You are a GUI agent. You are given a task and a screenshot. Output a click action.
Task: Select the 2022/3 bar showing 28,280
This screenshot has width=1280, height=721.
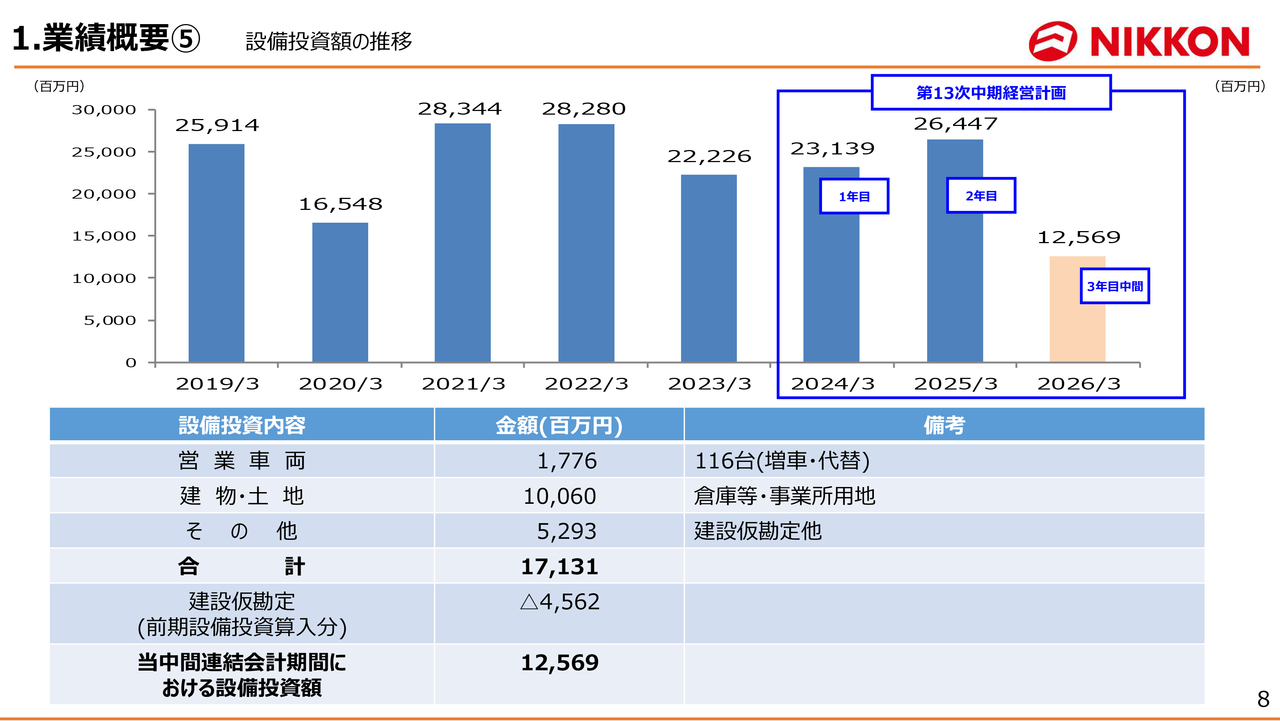click(x=586, y=242)
